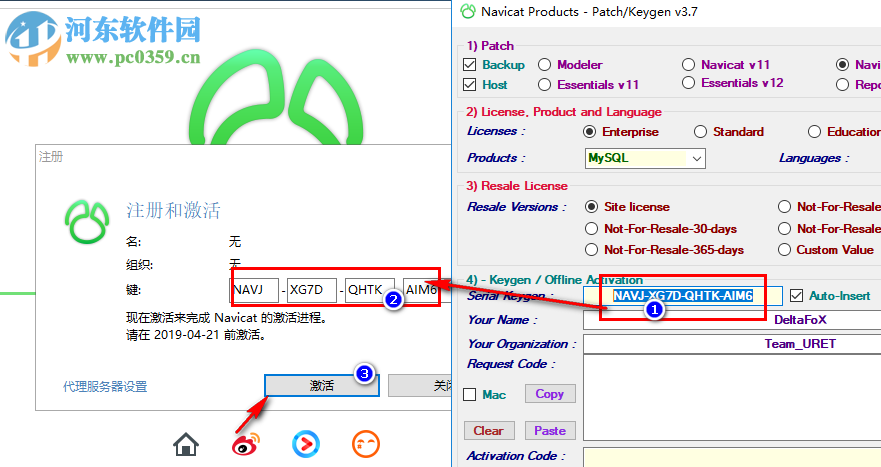This screenshot has width=881, height=467.
Task: Open the home icon below the dialog
Action: tap(186, 444)
